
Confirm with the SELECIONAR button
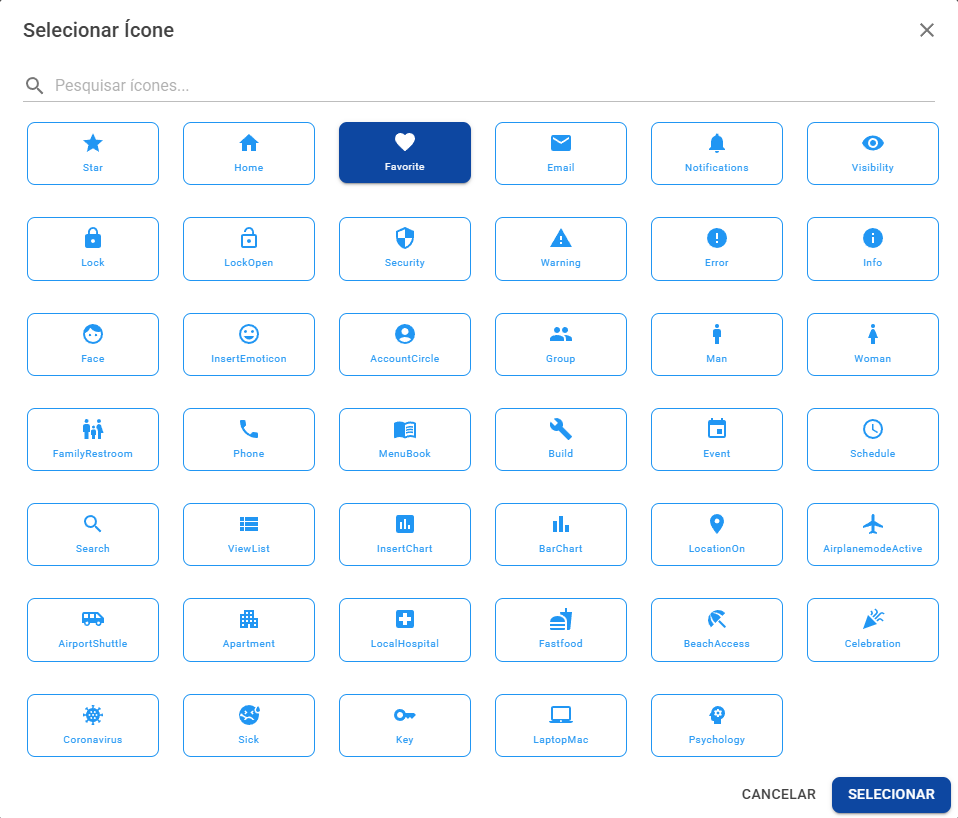(891, 794)
